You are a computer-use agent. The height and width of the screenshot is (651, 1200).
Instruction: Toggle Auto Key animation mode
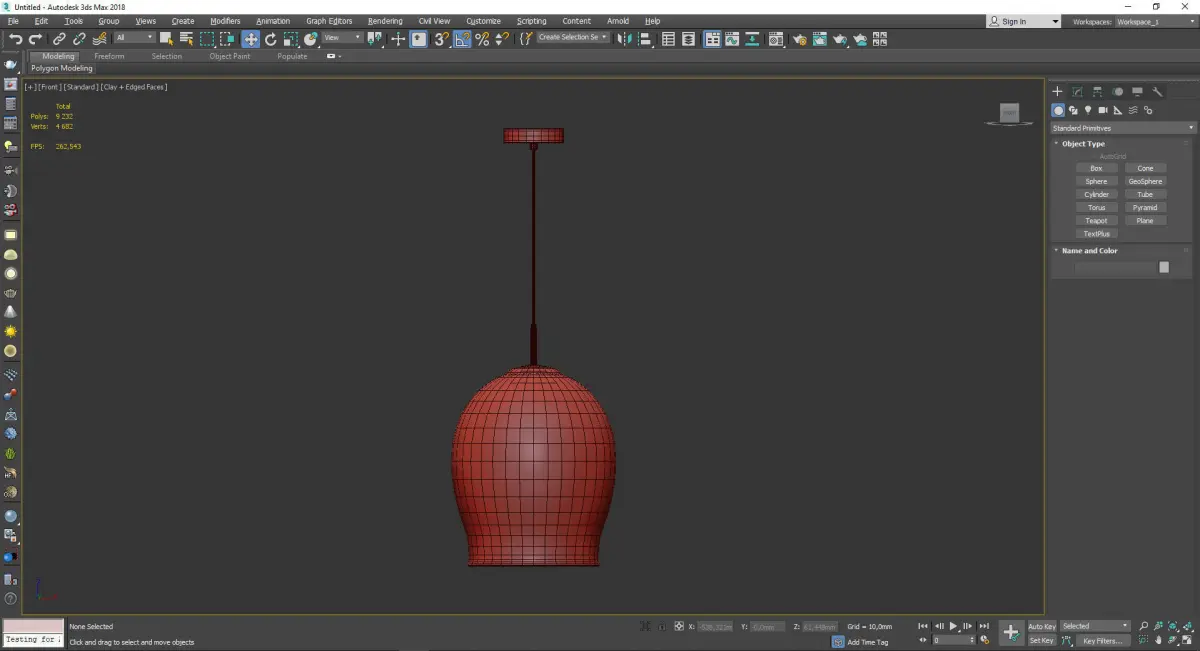point(1041,626)
